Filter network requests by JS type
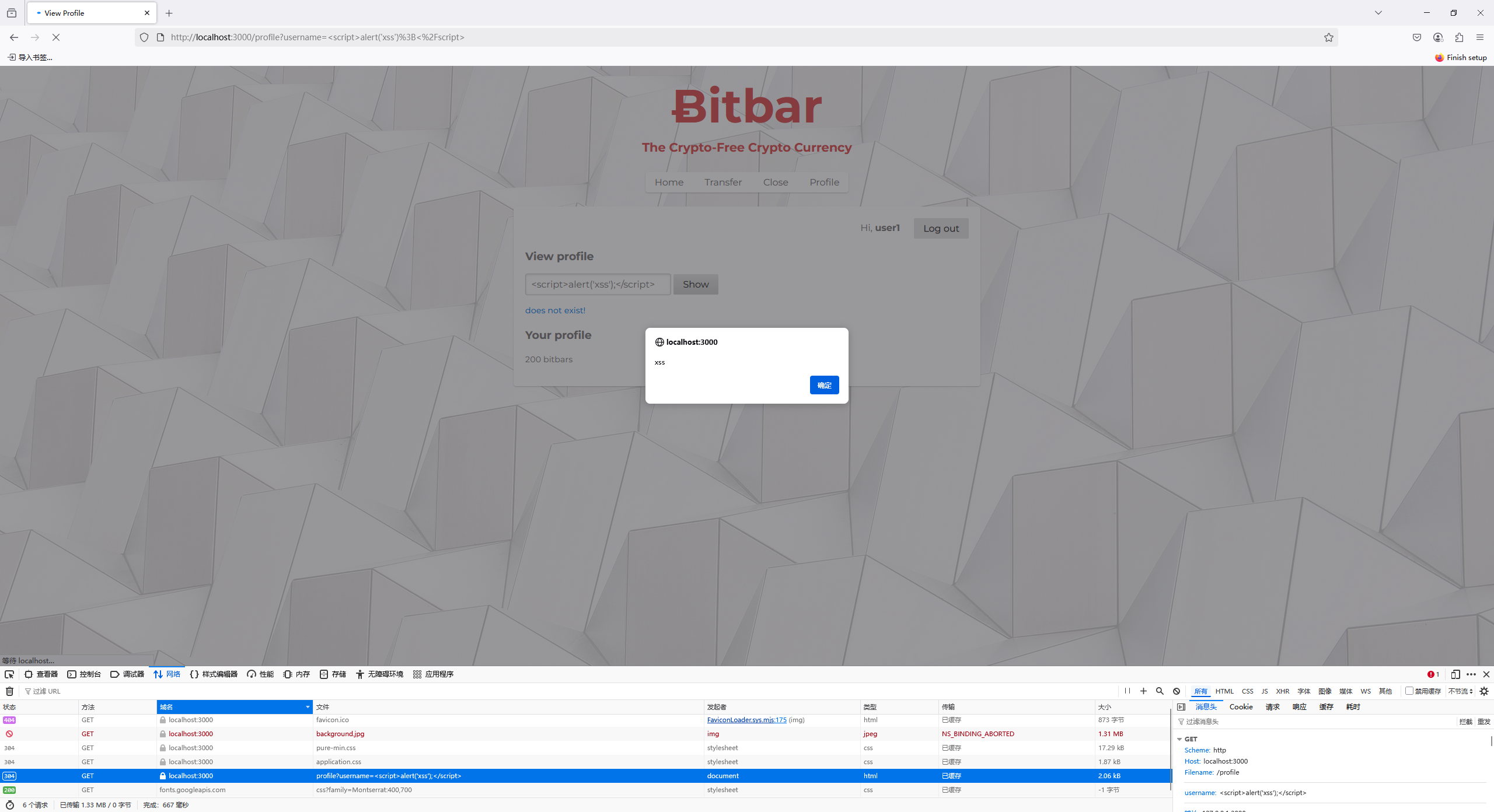The width and height of the screenshot is (1494, 812). click(1265, 691)
